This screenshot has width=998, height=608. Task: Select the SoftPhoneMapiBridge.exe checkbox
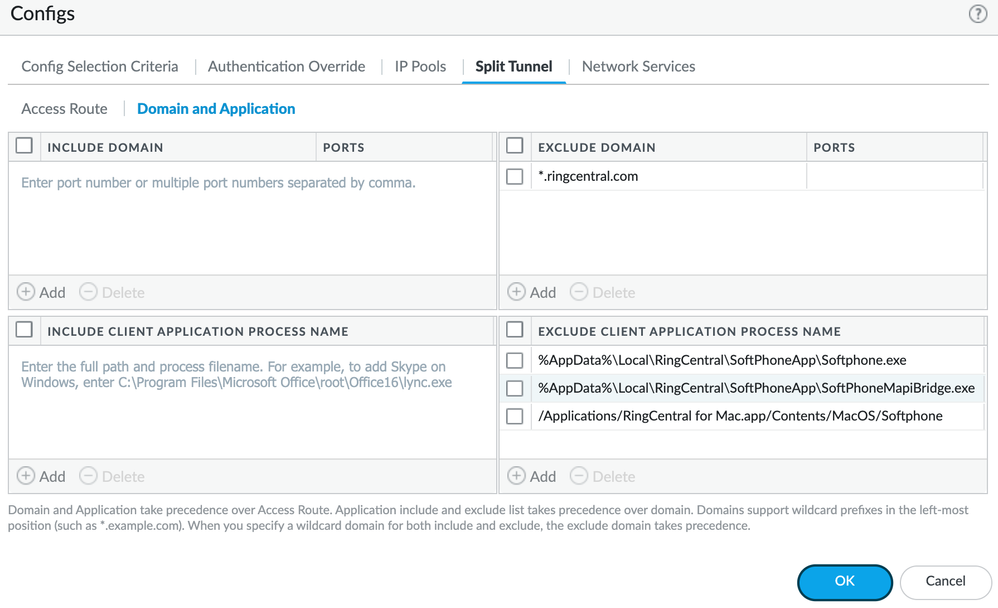pos(515,388)
